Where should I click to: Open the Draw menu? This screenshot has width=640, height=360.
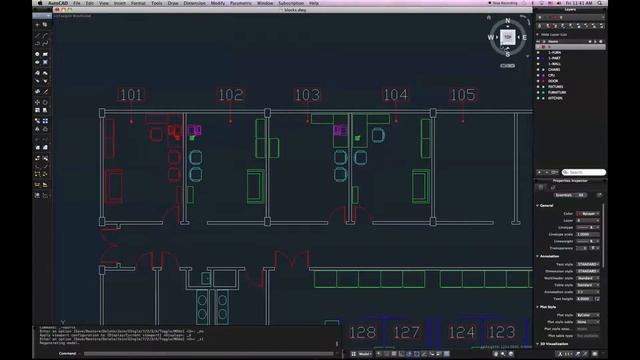[x=173, y=3]
